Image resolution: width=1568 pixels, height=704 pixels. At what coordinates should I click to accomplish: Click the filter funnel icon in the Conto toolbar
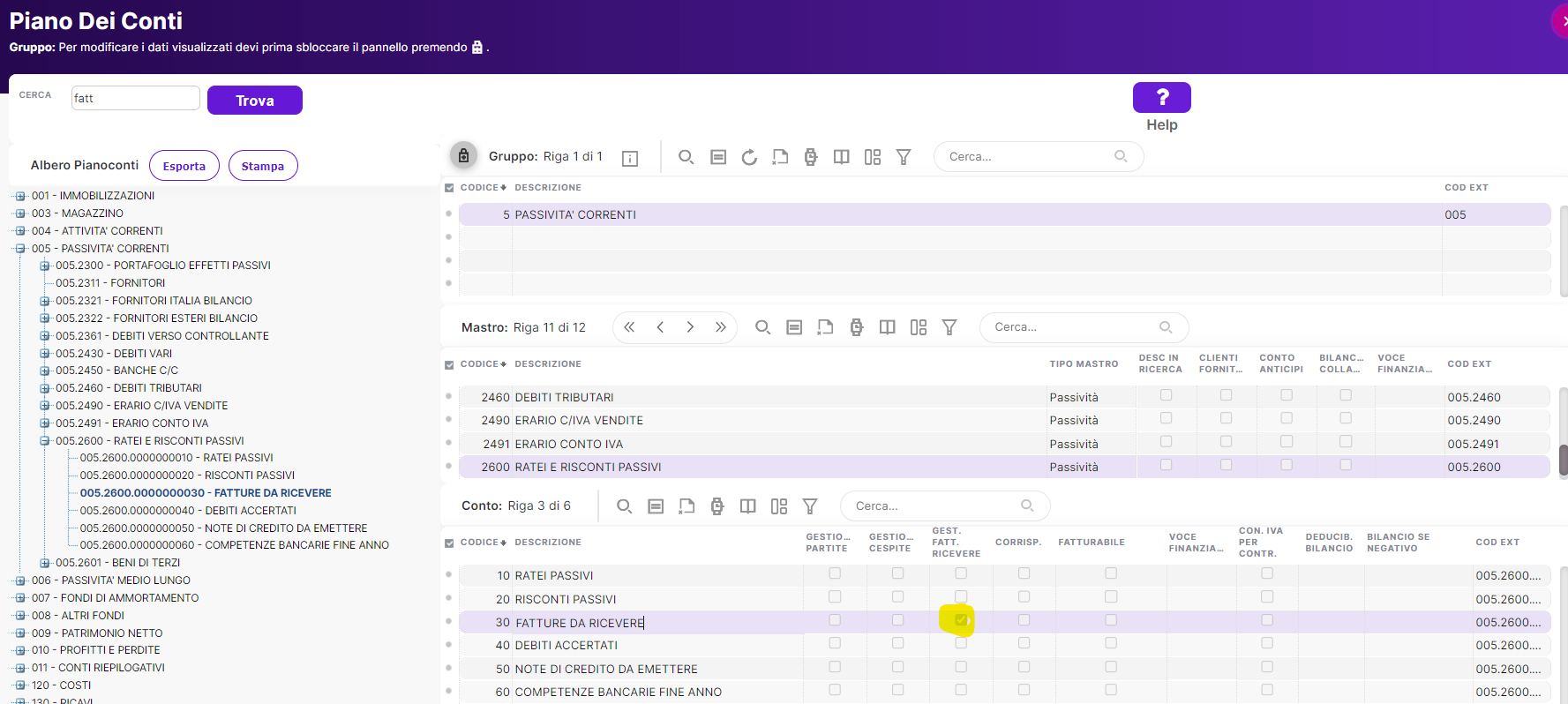(810, 506)
